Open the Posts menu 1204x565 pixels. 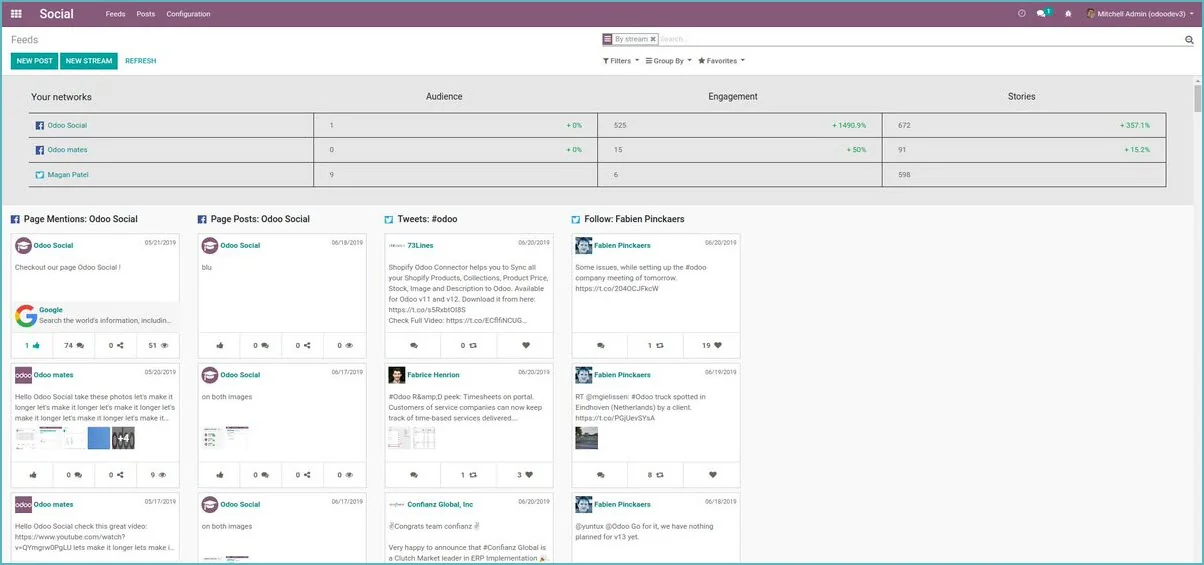pyautogui.click(x=145, y=14)
